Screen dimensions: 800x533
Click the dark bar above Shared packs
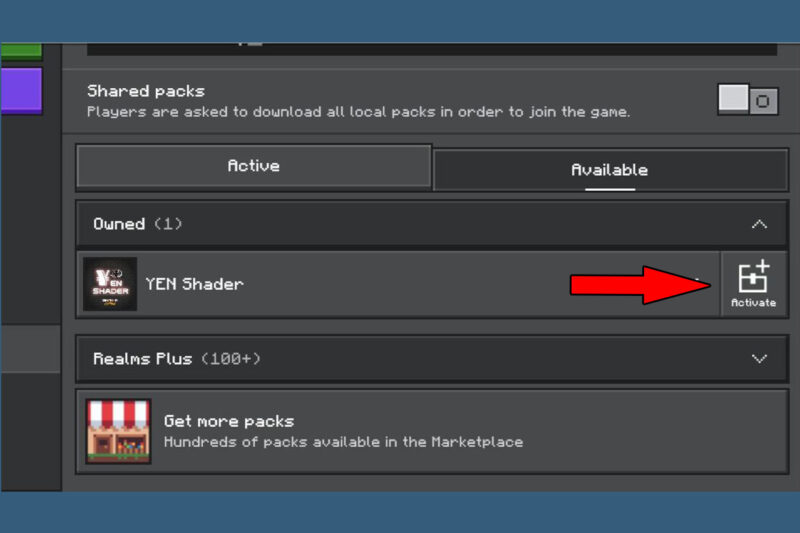(432, 49)
